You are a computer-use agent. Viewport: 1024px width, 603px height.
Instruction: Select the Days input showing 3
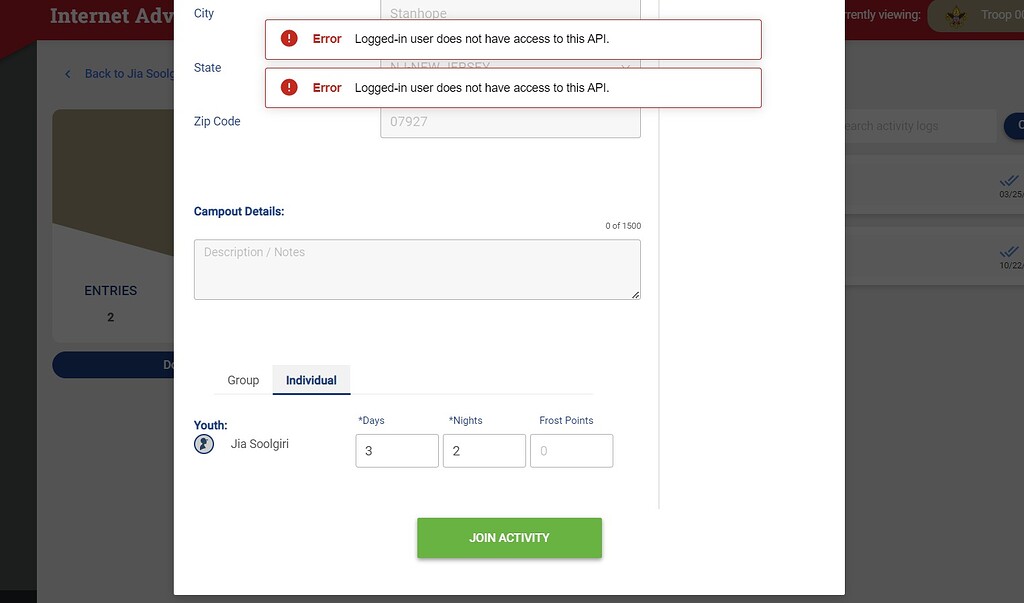[x=396, y=450]
